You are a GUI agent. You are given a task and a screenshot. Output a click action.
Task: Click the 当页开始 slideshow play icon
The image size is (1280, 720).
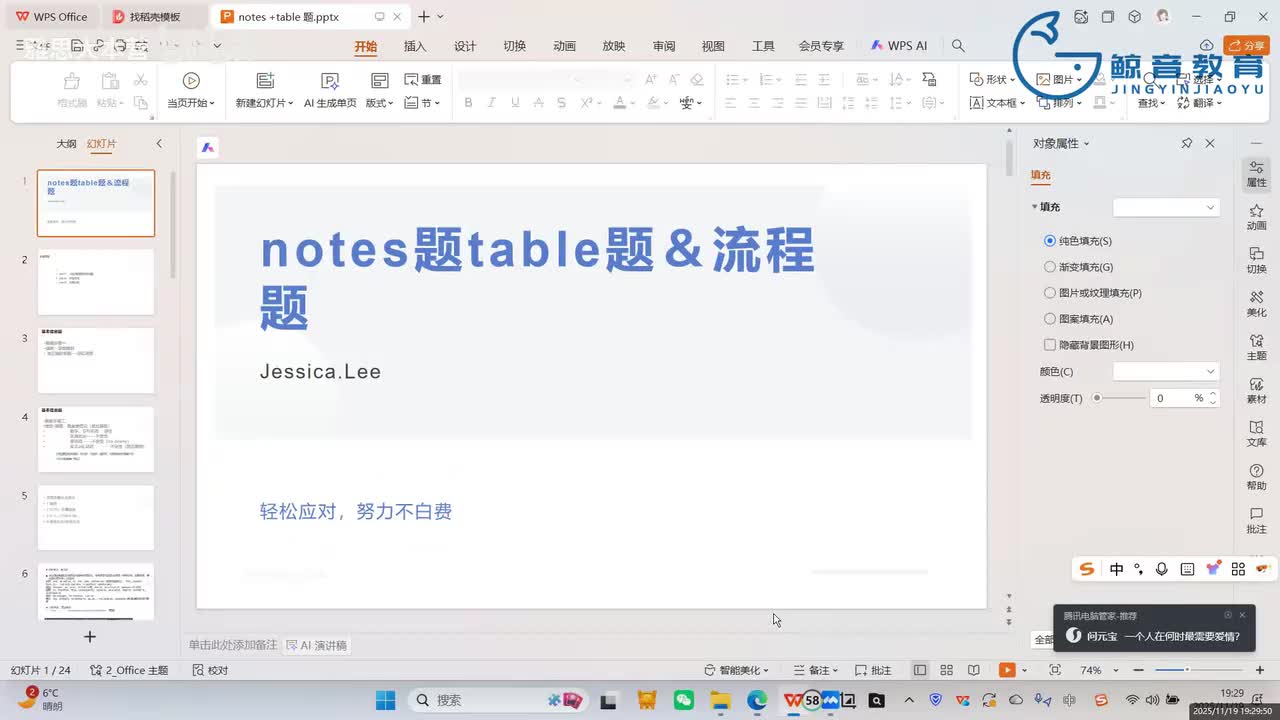tap(191, 80)
